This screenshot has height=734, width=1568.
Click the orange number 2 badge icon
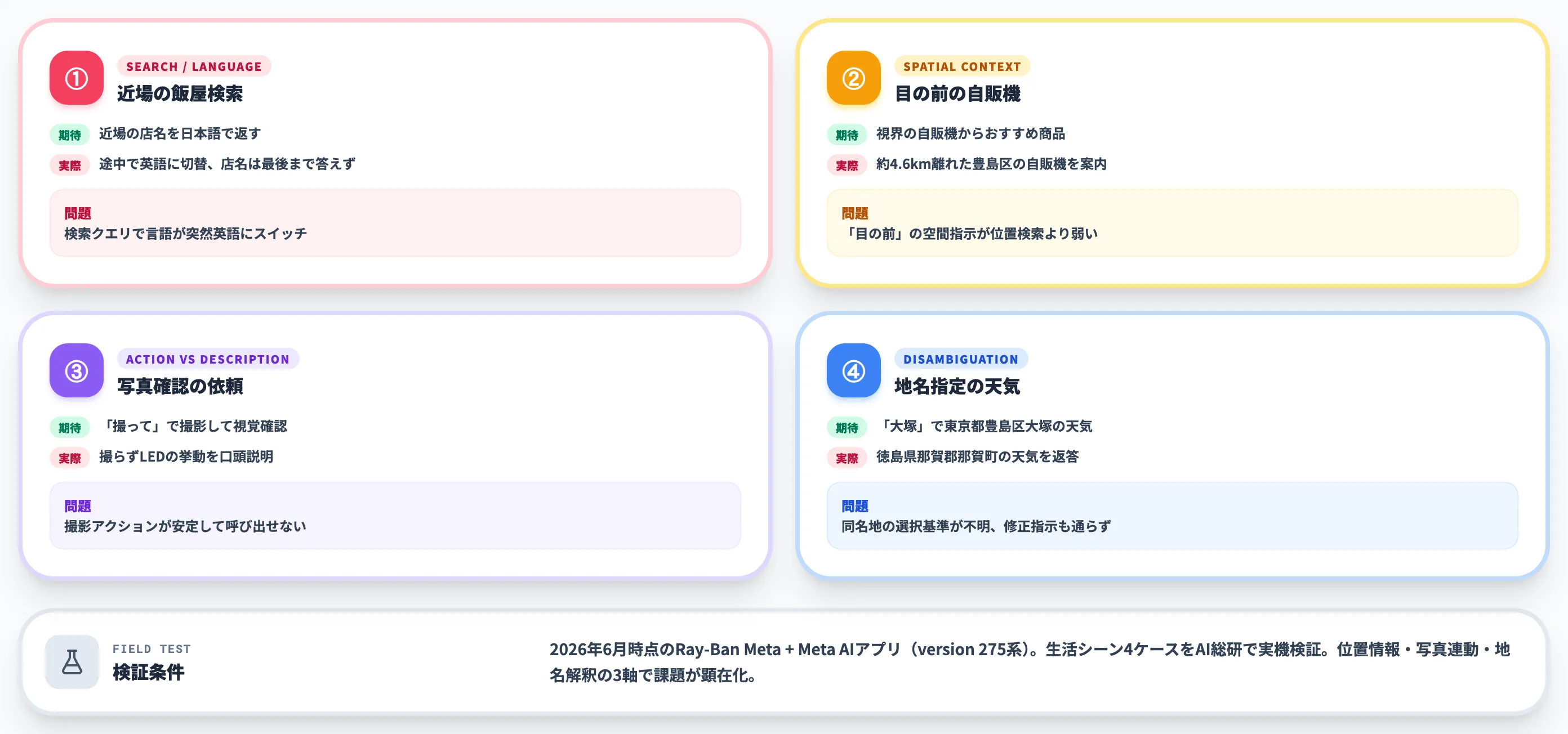[853, 78]
